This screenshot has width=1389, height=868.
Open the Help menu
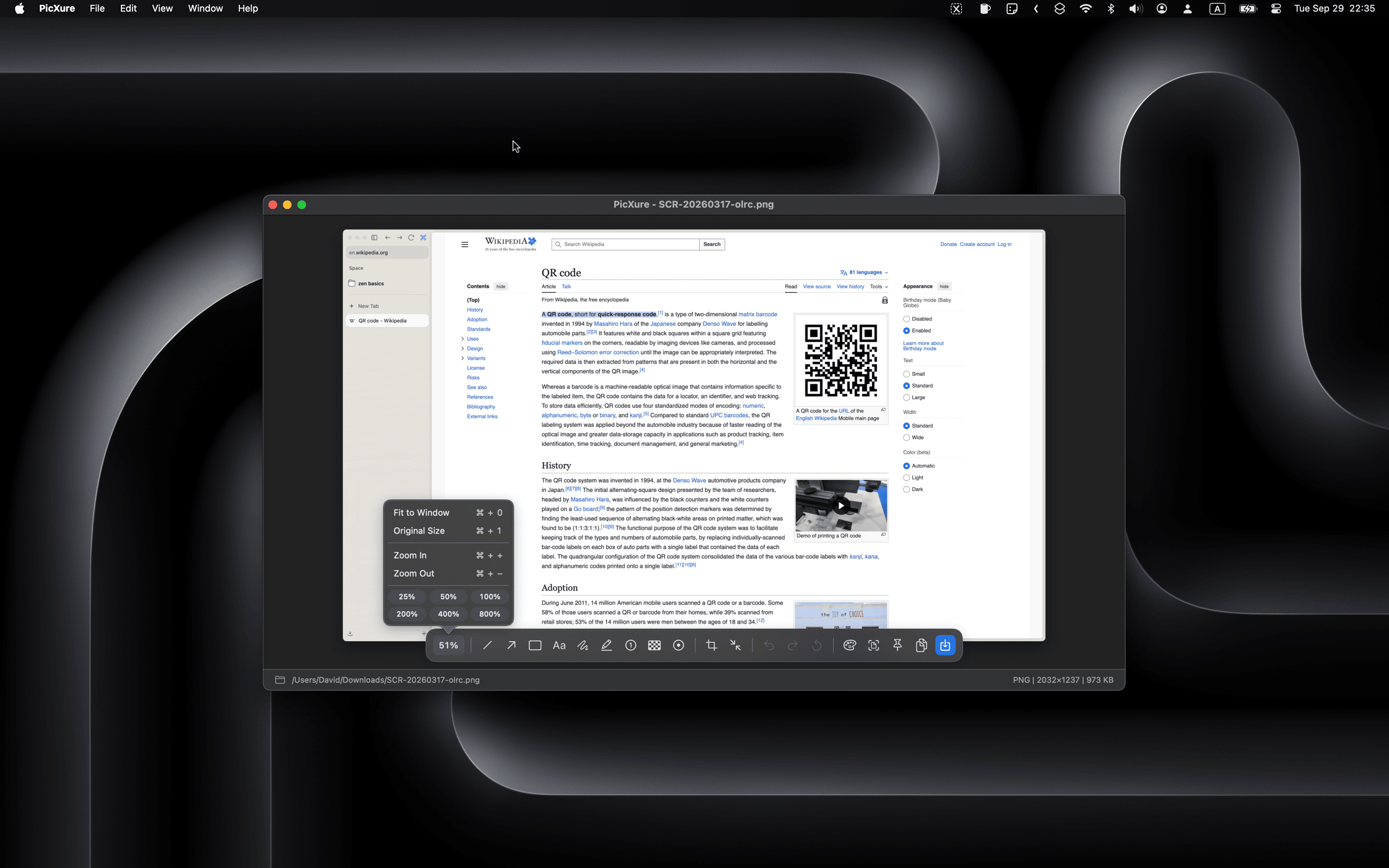pyautogui.click(x=248, y=9)
